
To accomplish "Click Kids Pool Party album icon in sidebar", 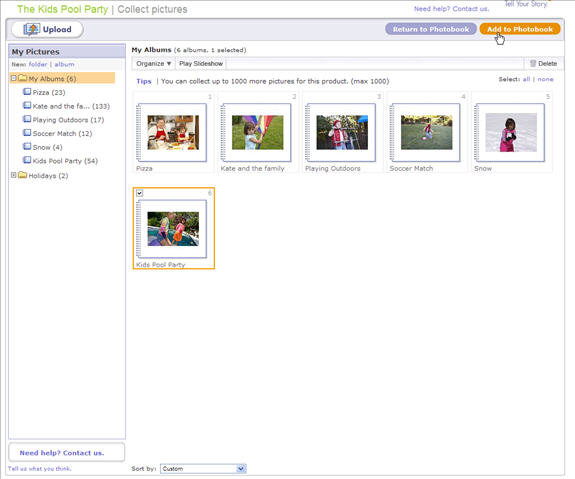I will point(27,160).
